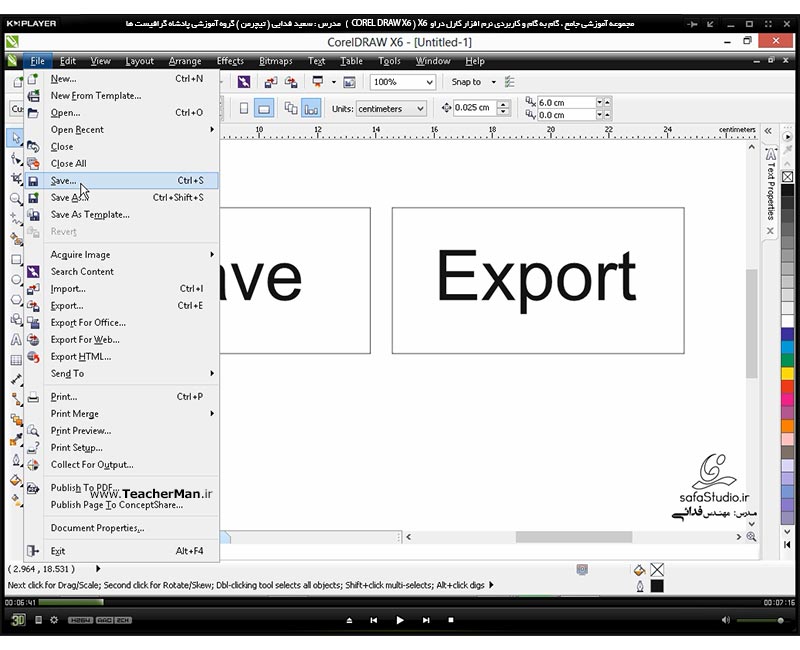Choose New From Template... menu item
800x650 pixels.
tap(121, 95)
